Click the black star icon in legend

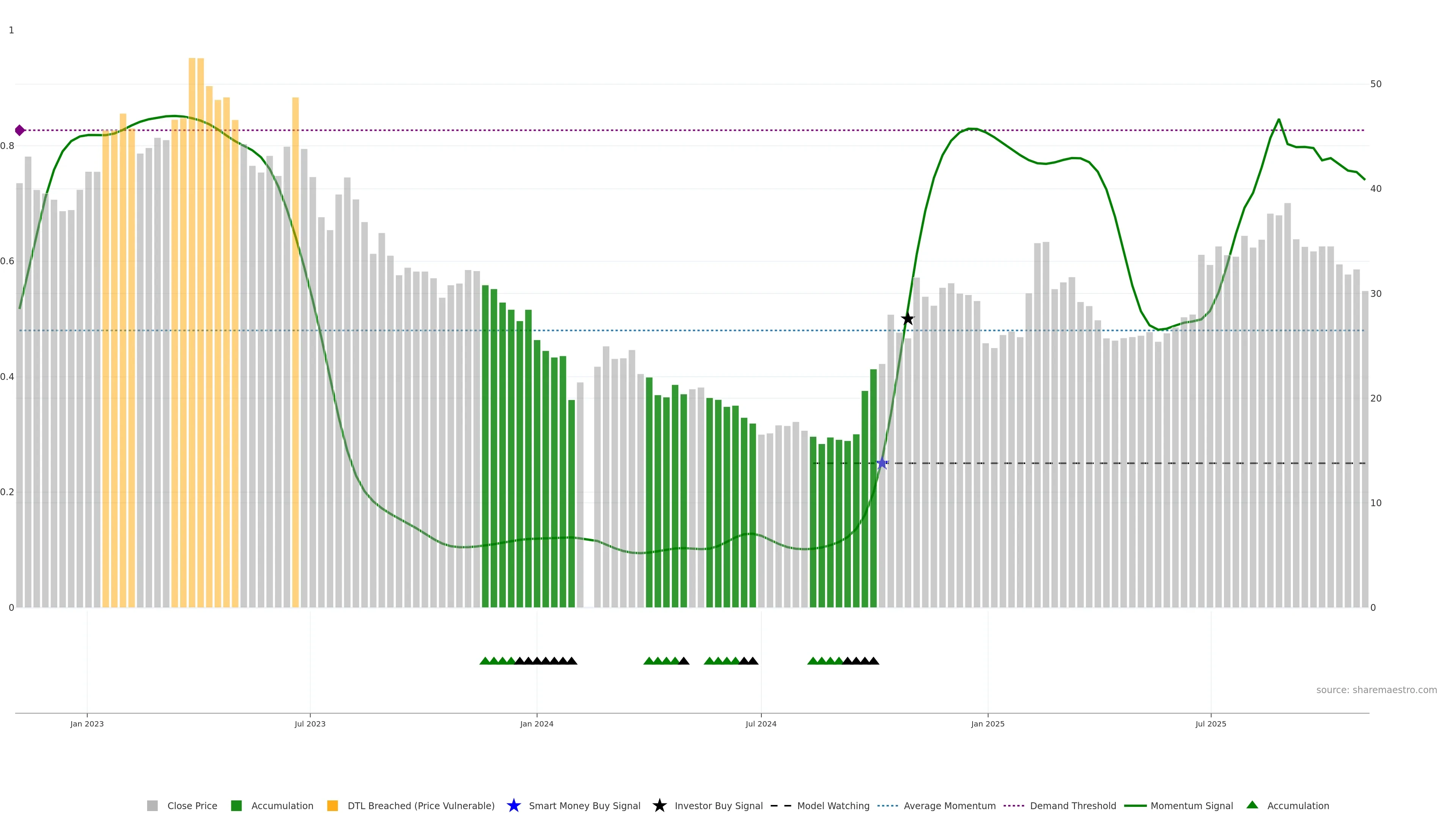click(659, 806)
